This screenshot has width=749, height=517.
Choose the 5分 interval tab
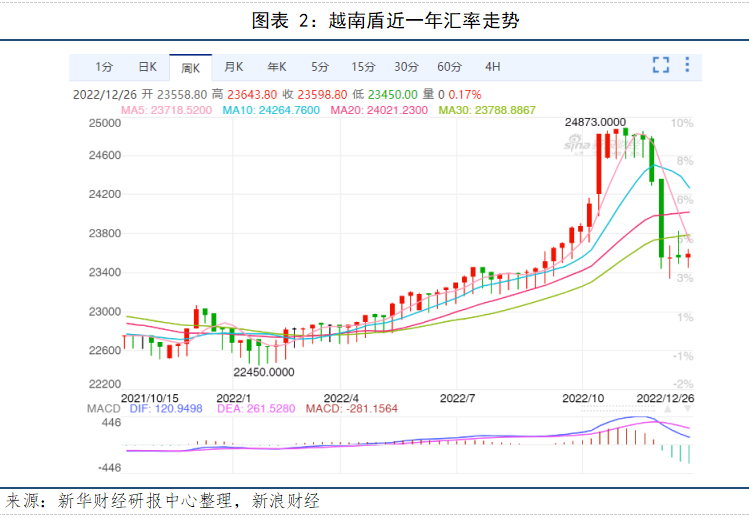point(319,67)
